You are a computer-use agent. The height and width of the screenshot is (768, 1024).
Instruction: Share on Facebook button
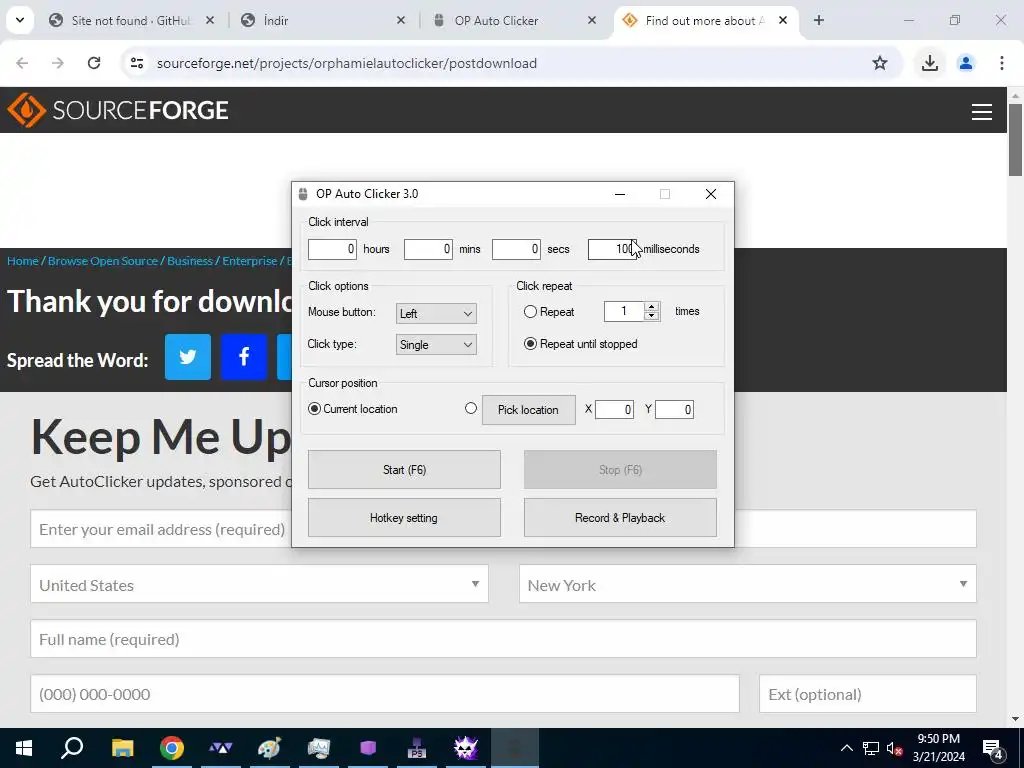pyautogui.click(x=244, y=357)
